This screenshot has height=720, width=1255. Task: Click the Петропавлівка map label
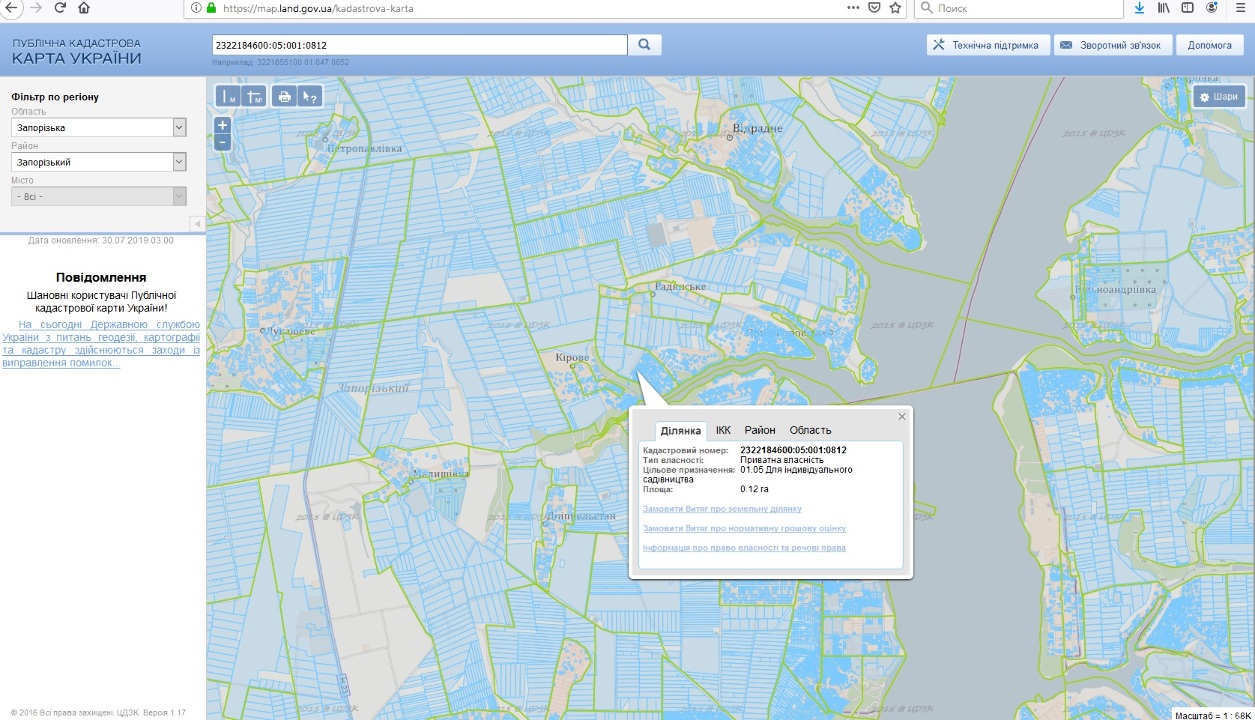pyautogui.click(x=365, y=149)
